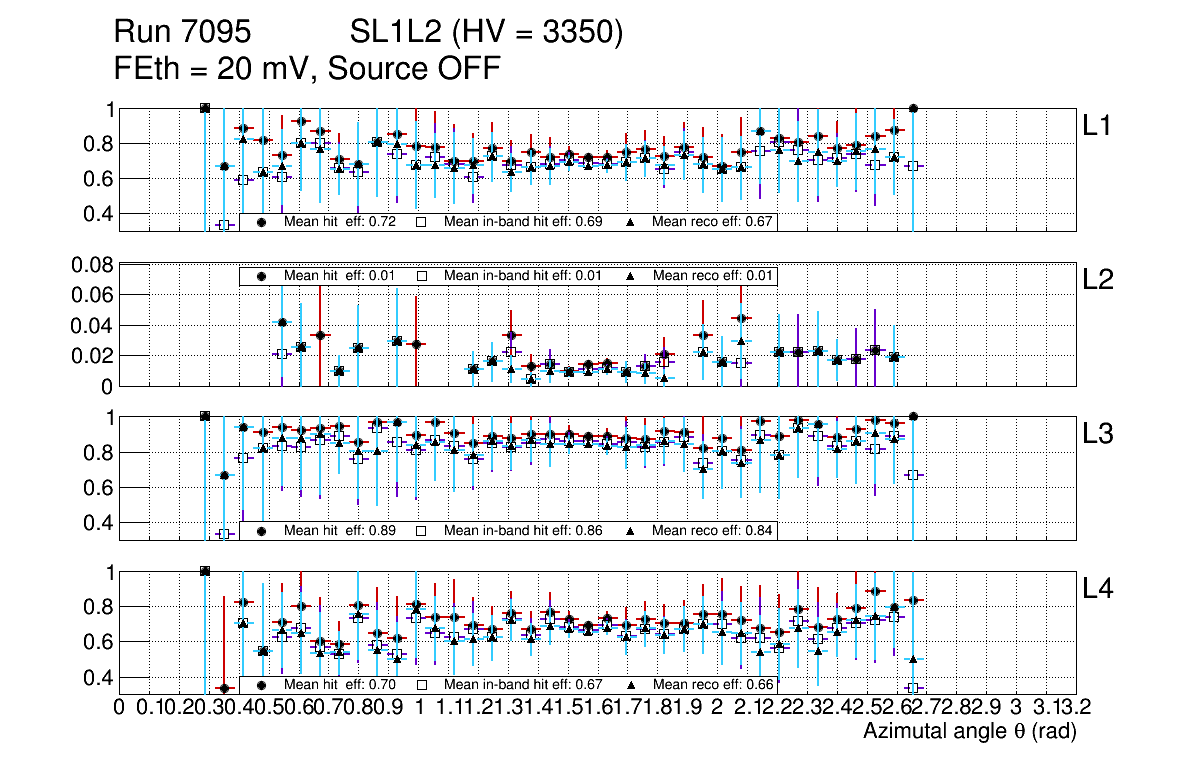Screen dimensions: 1196x772
Task: Click the filled circle marker in L1 legend
Action: coord(262,222)
